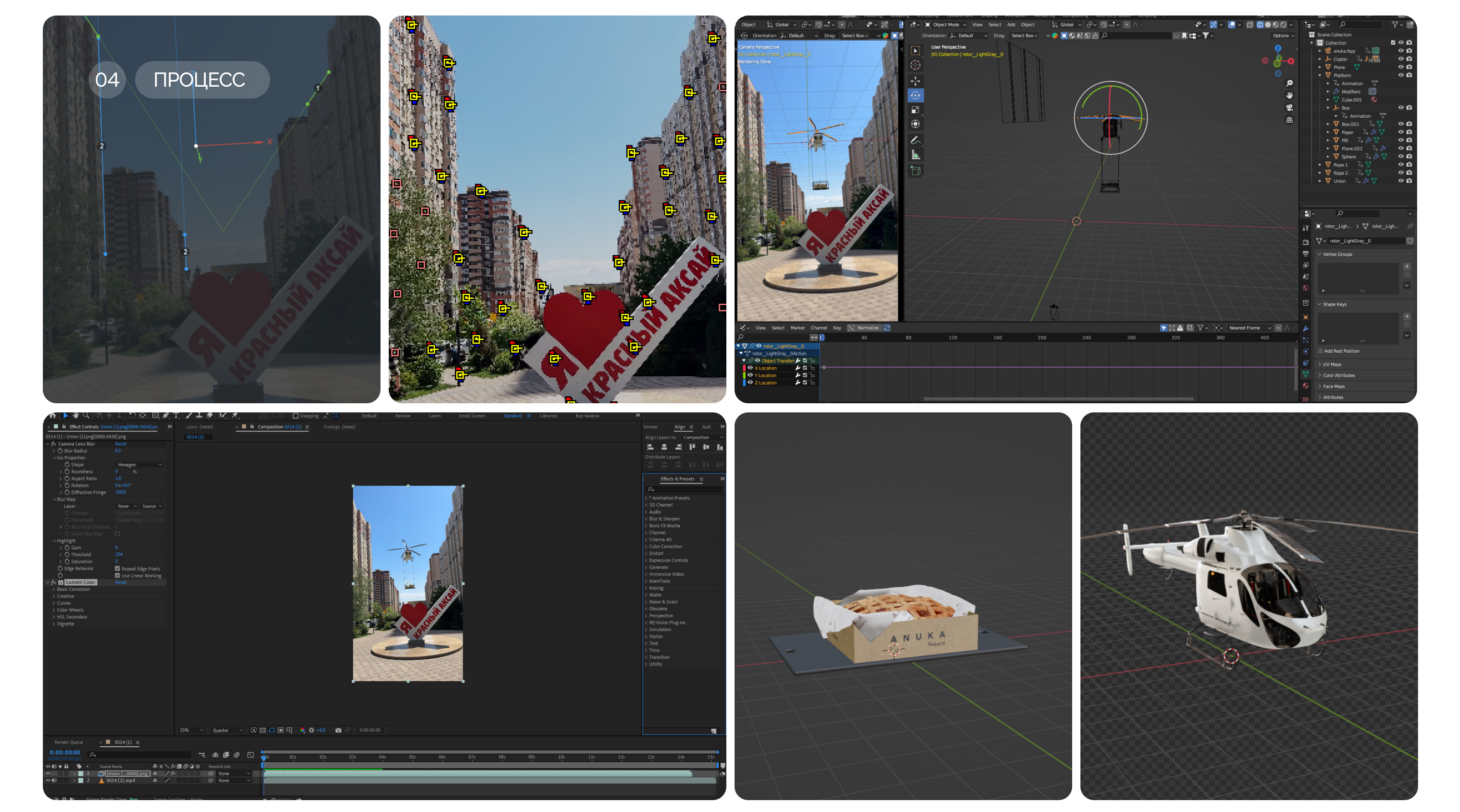Reset the Camera Lens Blur effect
The height and width of the screenshot is (812, 1460).
pyautogui.click(x=121, y=444)
